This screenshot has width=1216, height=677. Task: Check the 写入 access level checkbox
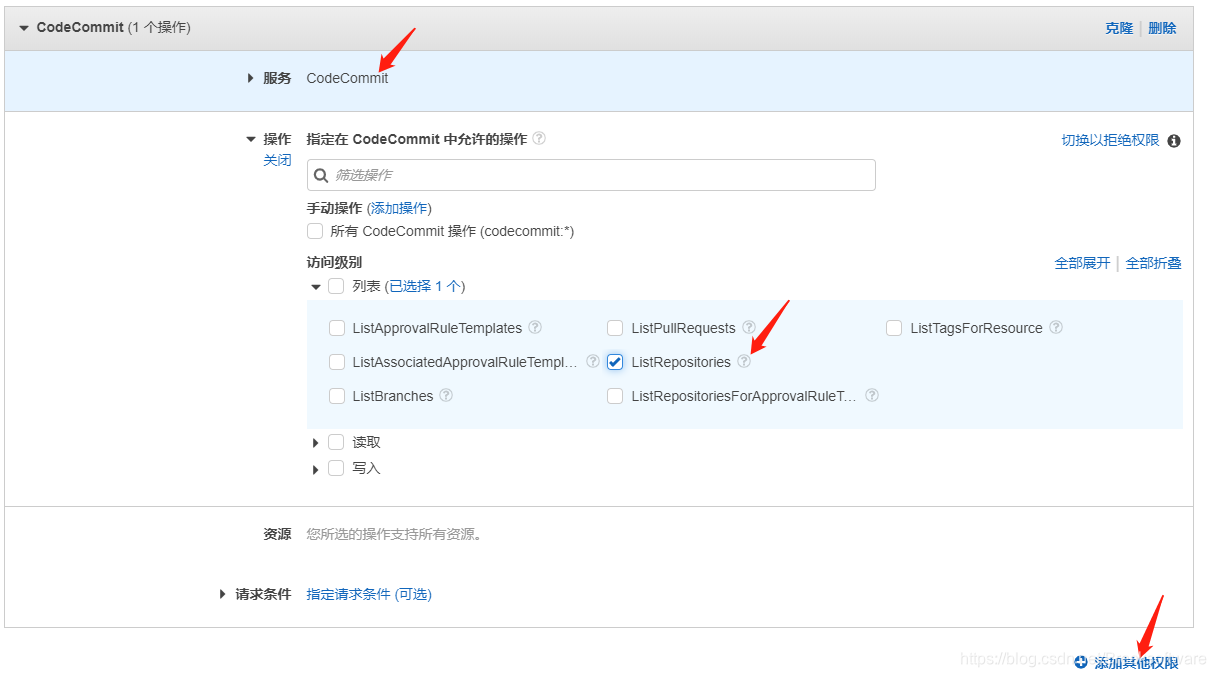pyautogui.click(x=336, y=468)
